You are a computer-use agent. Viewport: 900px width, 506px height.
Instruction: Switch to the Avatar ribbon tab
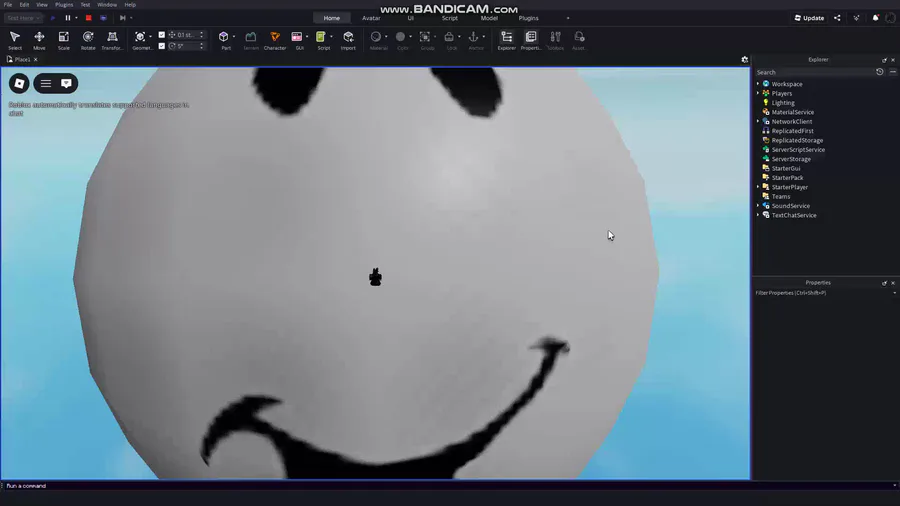(371, 18)
